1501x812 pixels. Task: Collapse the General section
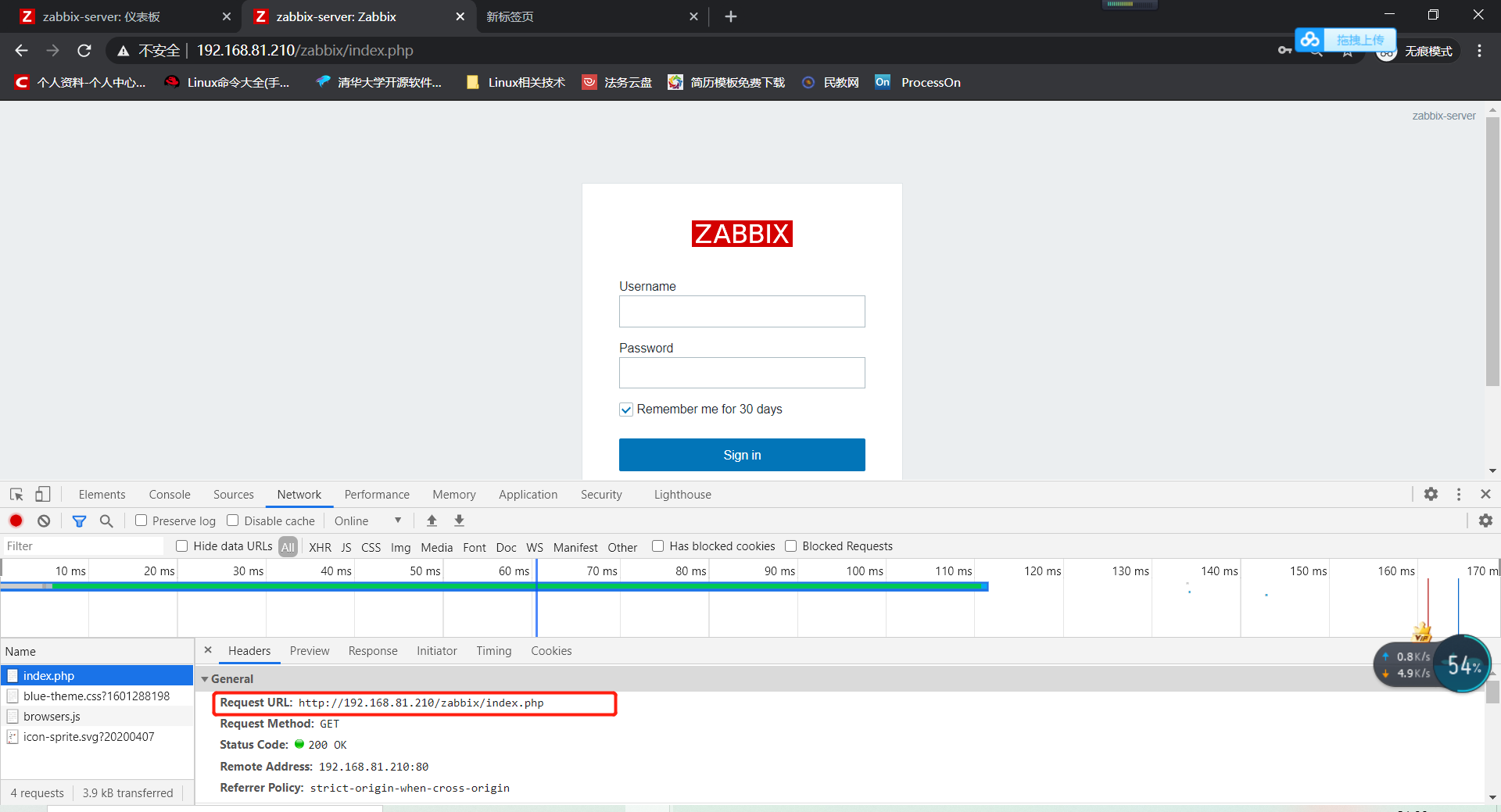pyautogui.click(x=205, y=679)
